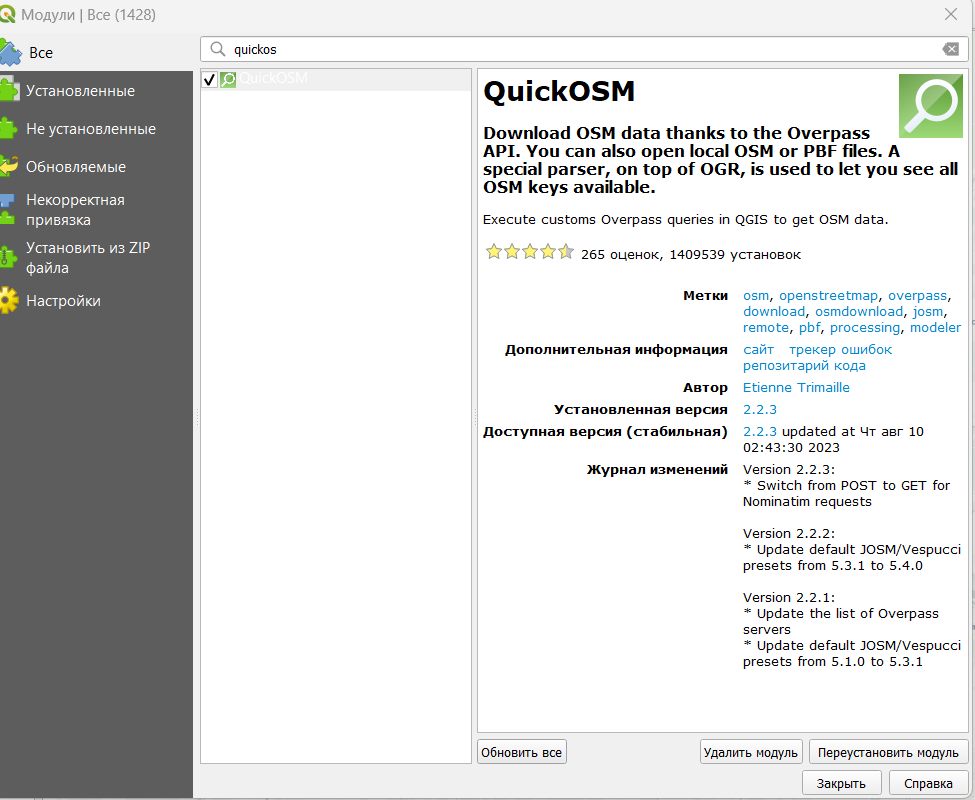This screenshot has width=975, height=800.
Task: Open the трекер ошибок link
Action: pyautogui.click(x=840, y=349)
